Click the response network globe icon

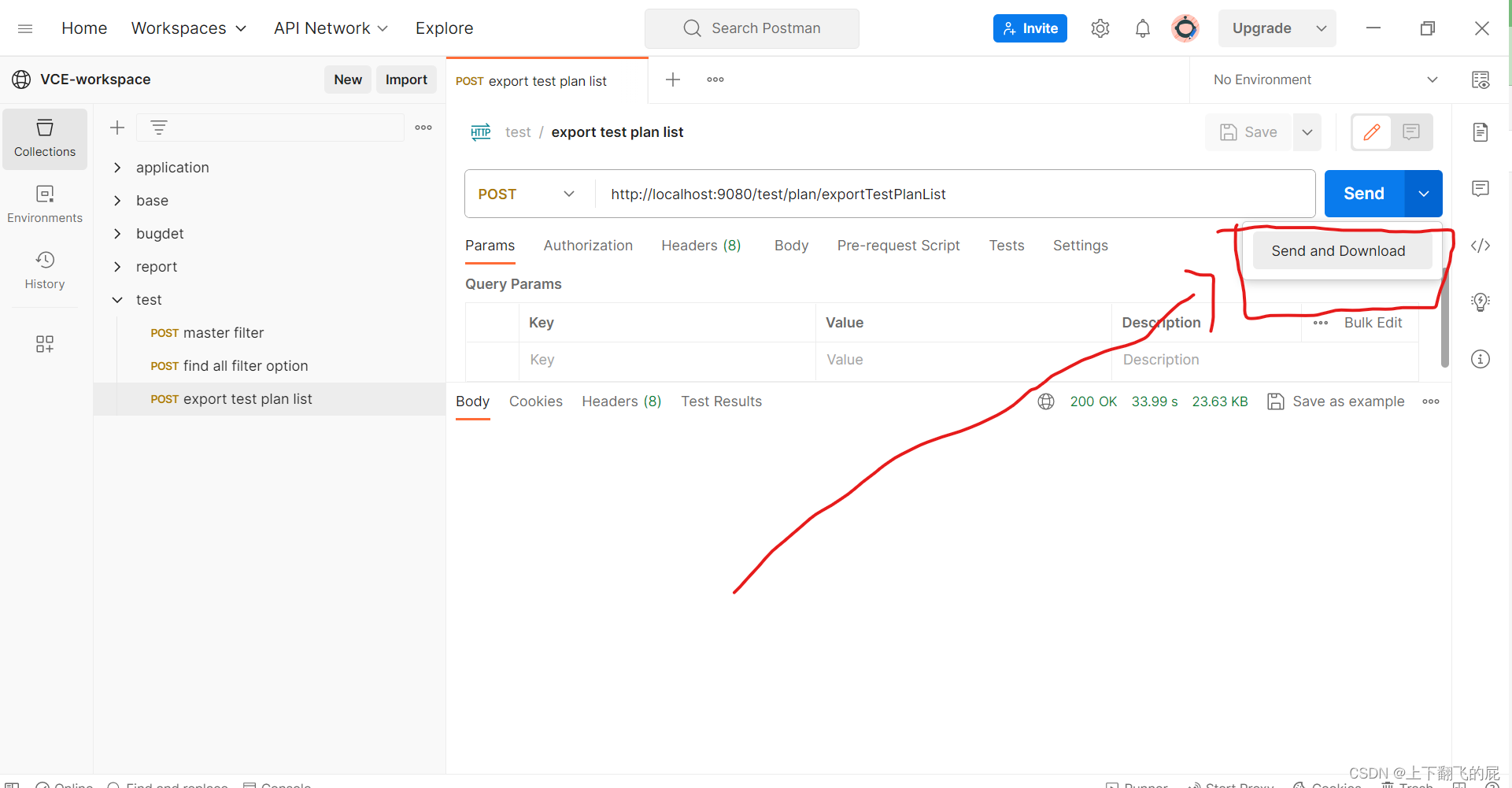click(x=1046, y=401)
